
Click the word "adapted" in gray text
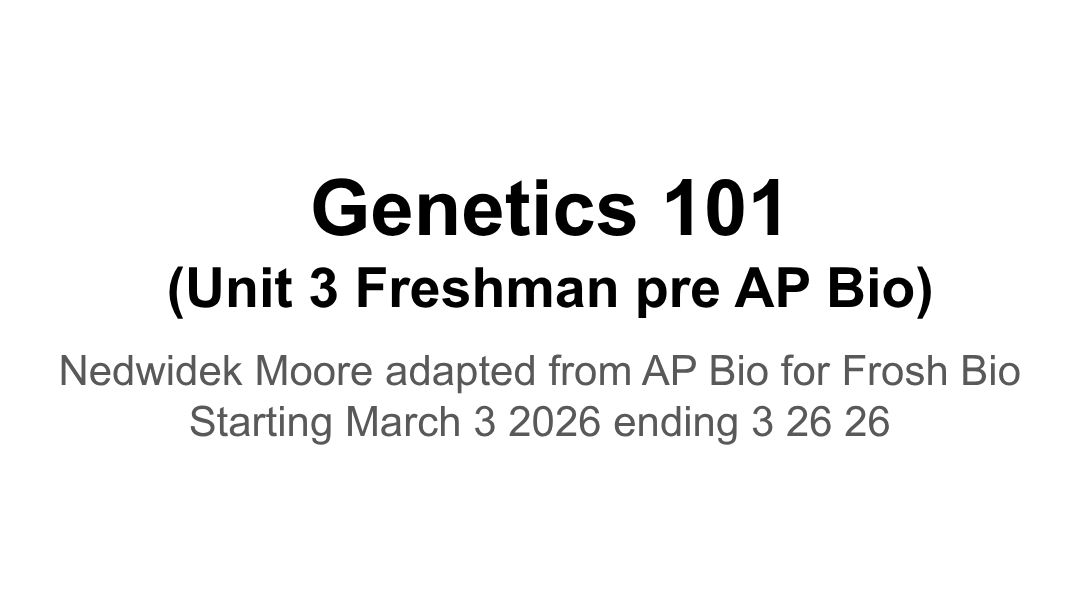(460, 374)
